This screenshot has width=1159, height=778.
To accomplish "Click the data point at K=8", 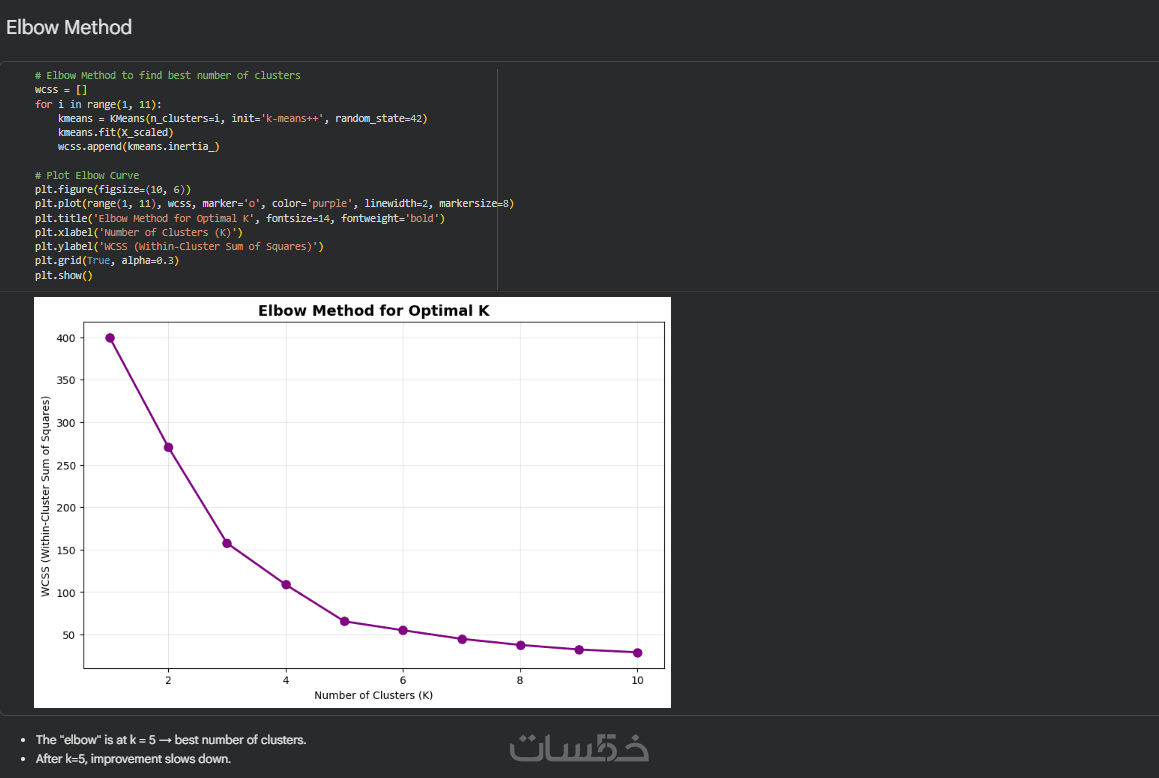I will (x=521, y=645).
